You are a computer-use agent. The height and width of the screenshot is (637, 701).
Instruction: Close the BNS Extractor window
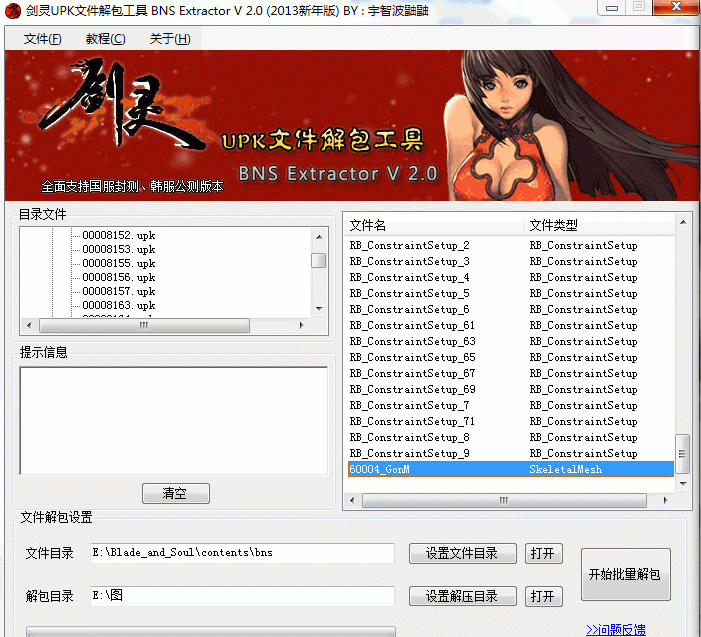[676, 7]
